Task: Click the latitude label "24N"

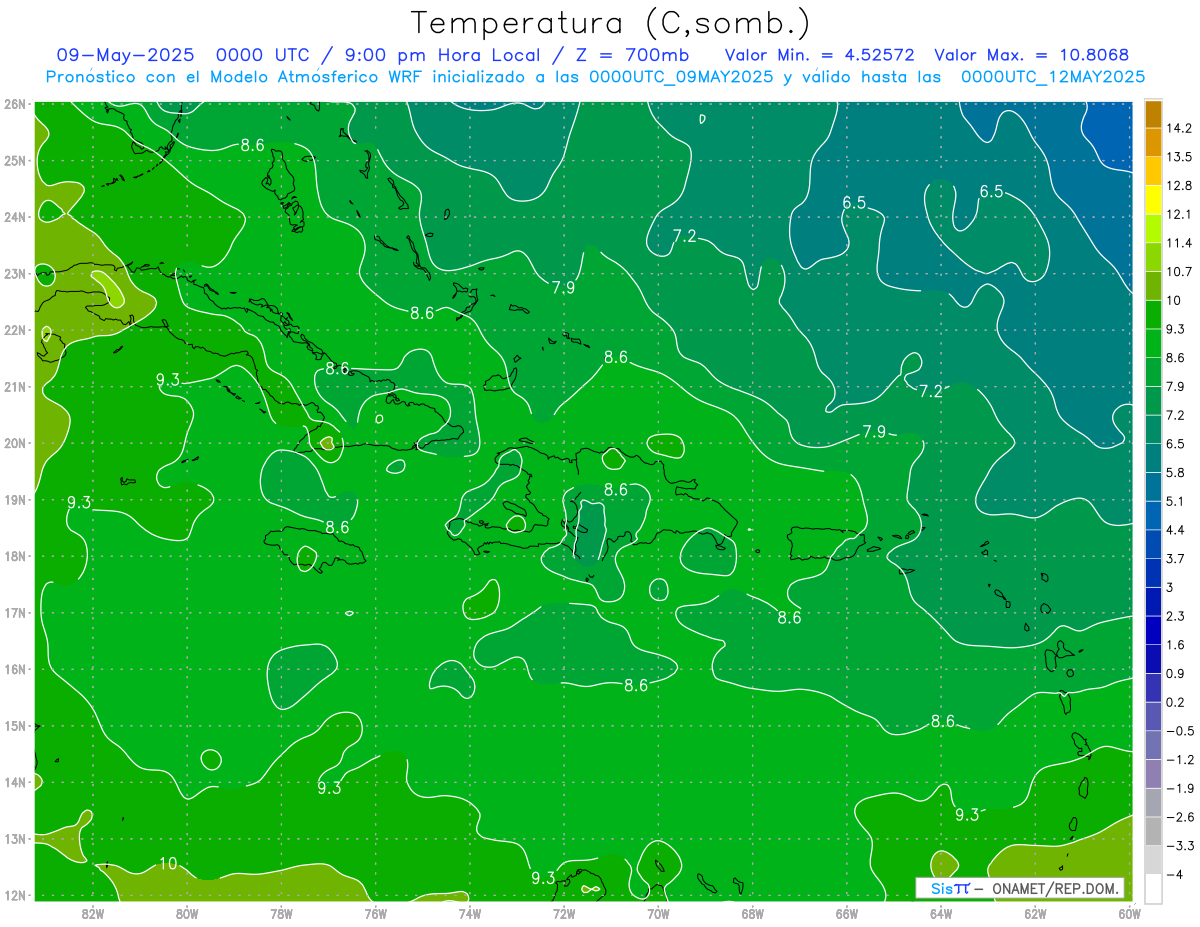Action: (14, 217)
